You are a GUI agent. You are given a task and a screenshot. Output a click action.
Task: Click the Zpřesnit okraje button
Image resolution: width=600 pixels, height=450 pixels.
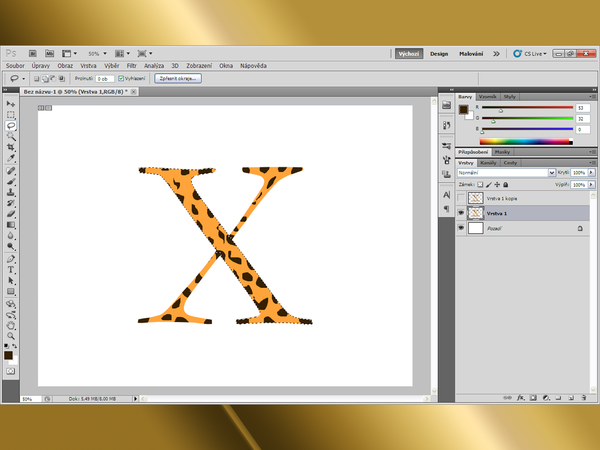[x=178, y=77]
